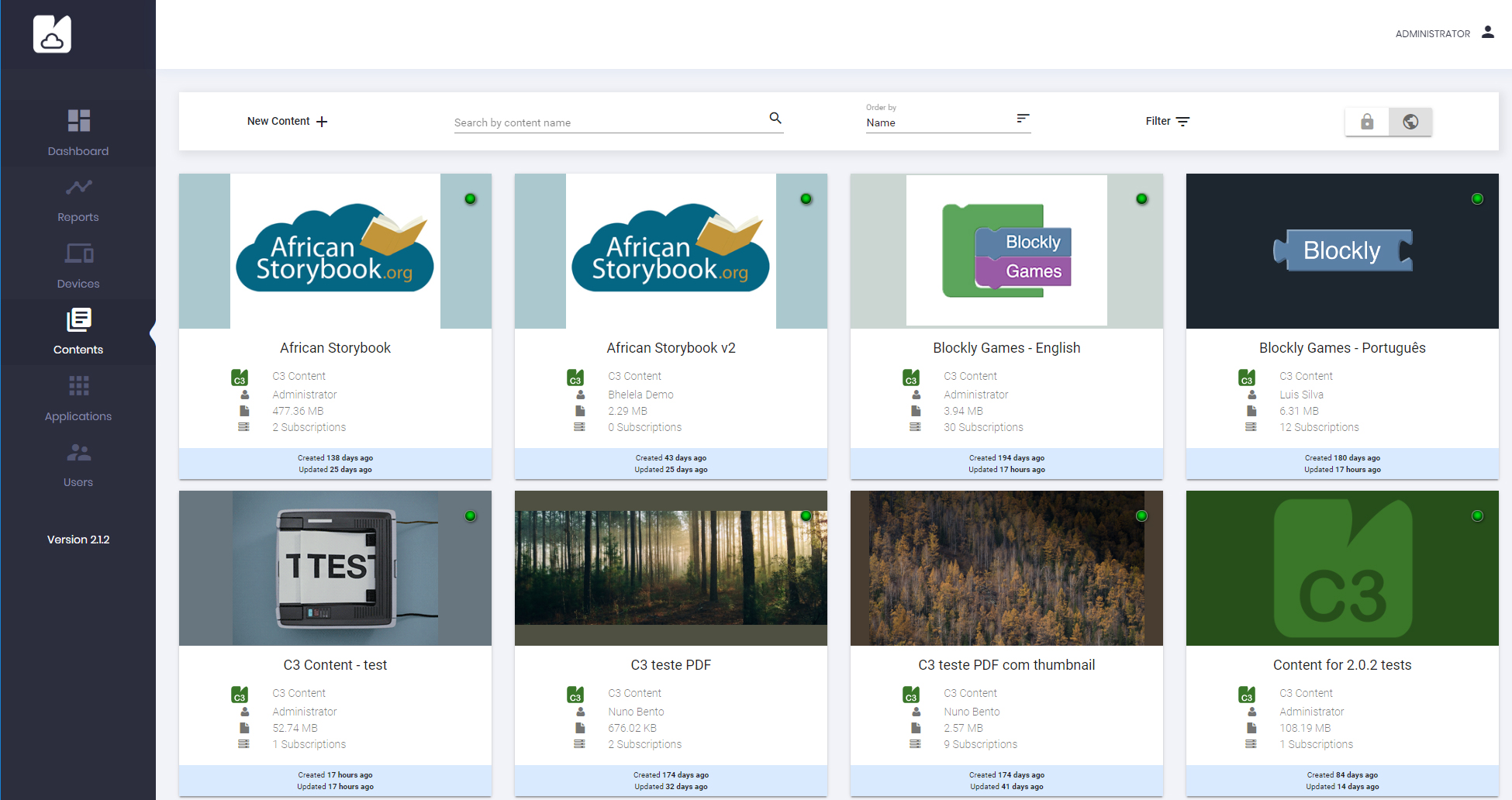The height and width of the screenshot is (800, 1512).
Task: Toggle the public globe view
Action: coord(1410,122)
